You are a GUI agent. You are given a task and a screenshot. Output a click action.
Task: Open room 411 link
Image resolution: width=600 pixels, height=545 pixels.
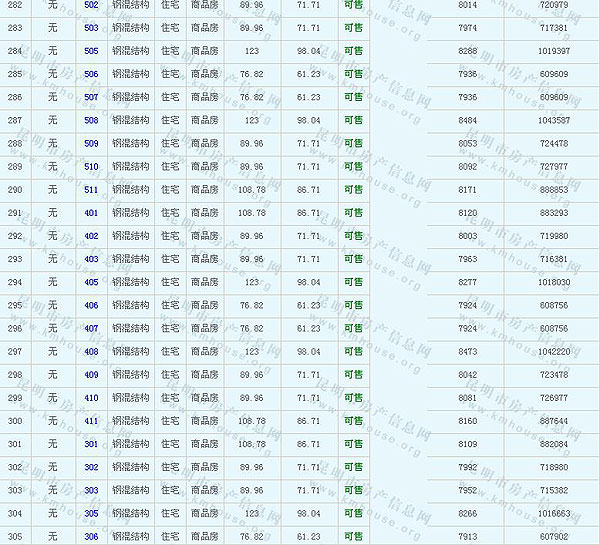91,421
